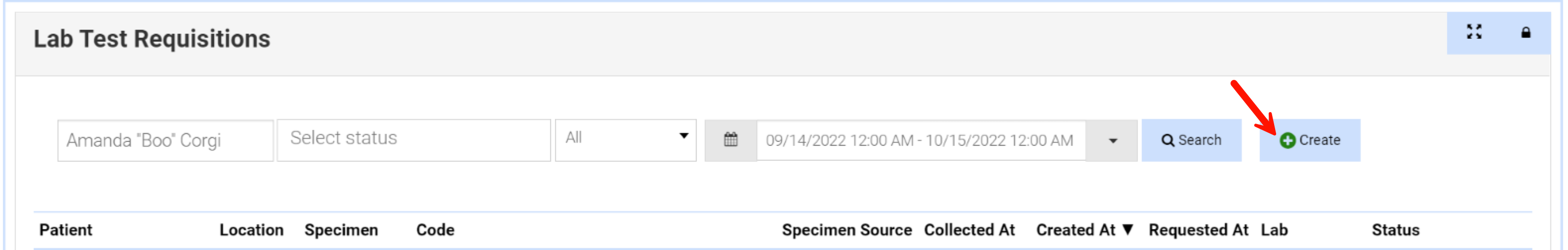The image size is (1568, 250).
Task: Click the Specimen Source column header
Action: 846,230
